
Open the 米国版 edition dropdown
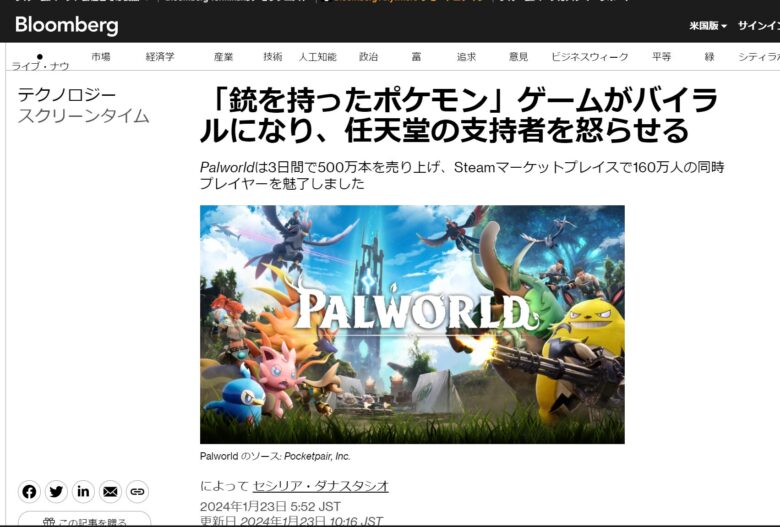point(707,25)
